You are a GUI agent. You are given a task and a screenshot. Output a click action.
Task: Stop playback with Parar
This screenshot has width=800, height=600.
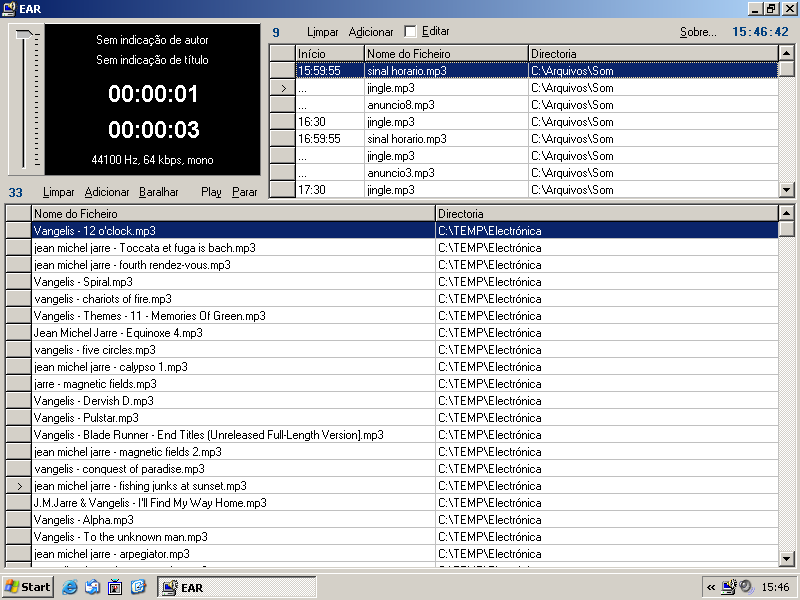click(244, 192)
